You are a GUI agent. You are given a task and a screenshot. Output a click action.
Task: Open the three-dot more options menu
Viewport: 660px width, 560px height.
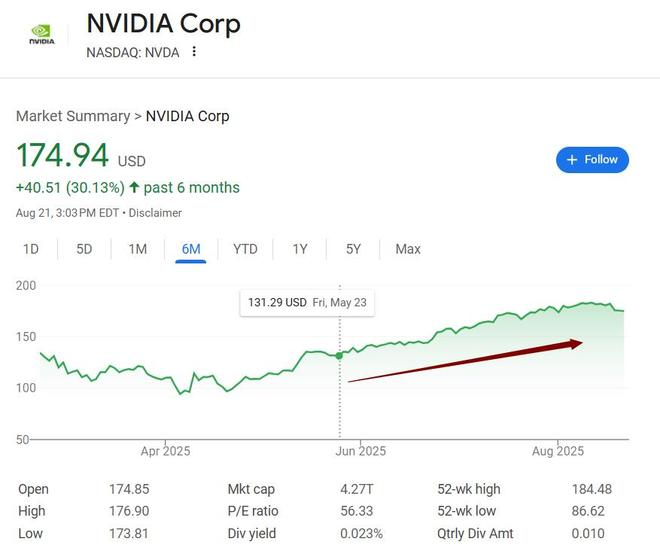(x=194, y=51)
